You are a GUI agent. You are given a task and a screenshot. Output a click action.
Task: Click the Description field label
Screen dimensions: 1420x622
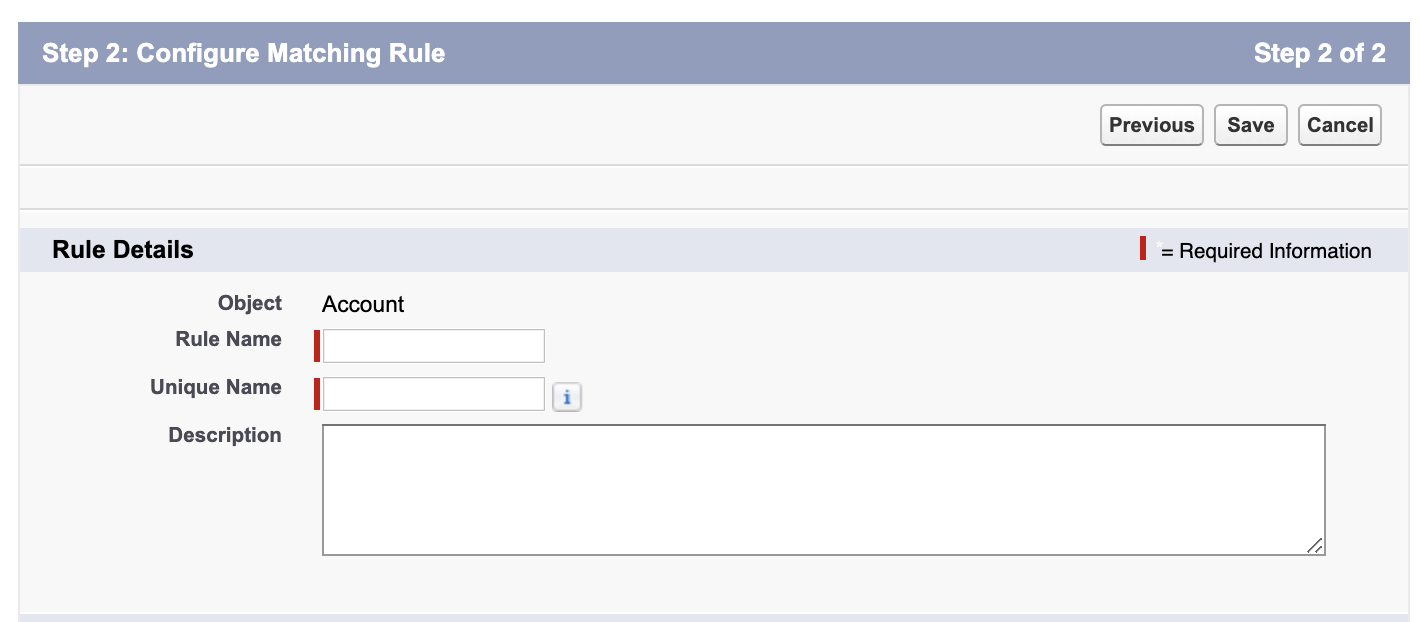coord(225,435)
